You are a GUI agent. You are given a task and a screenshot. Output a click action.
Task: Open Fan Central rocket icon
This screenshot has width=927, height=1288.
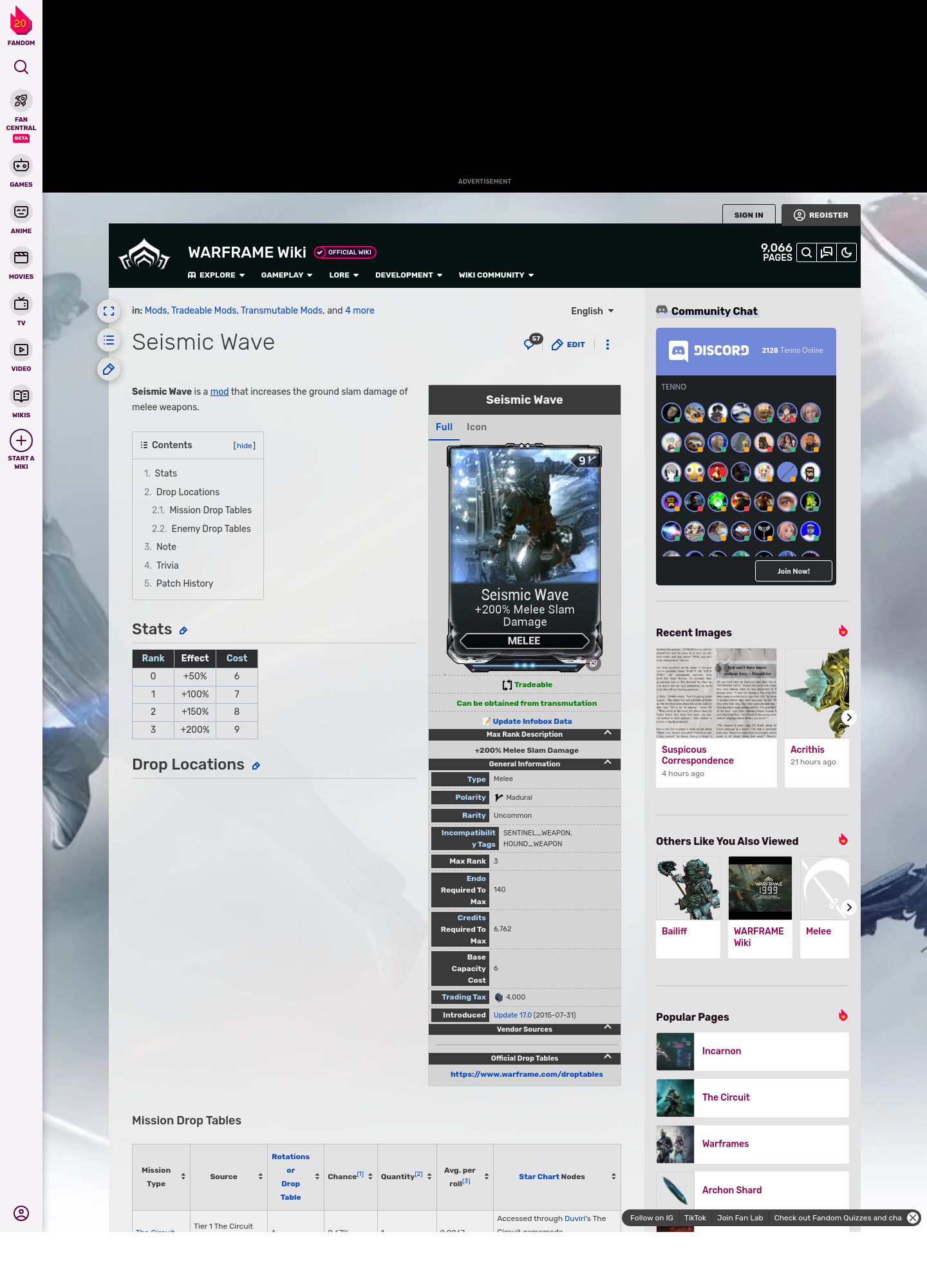[21, 100]
